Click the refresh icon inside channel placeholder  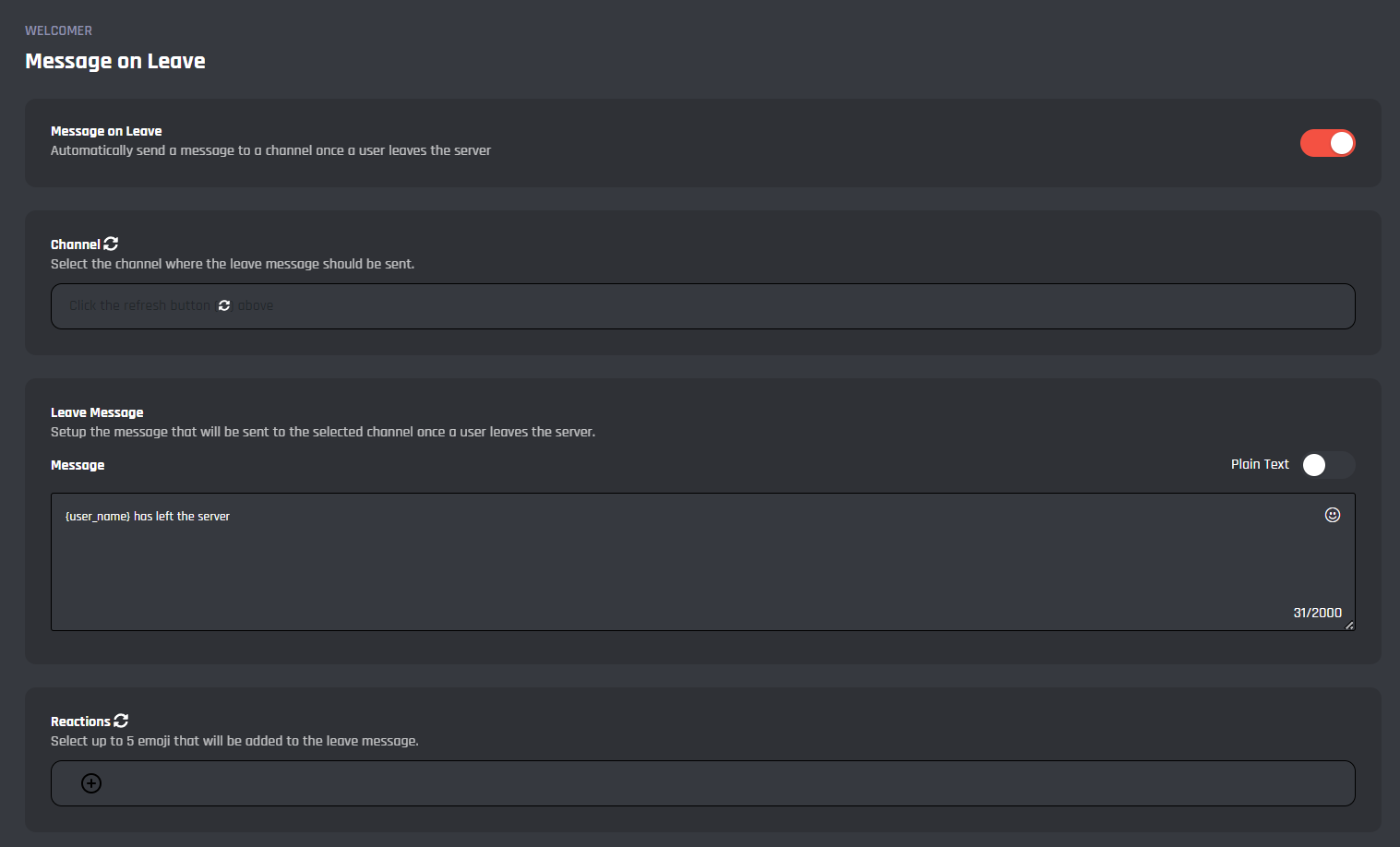point(224,305)
